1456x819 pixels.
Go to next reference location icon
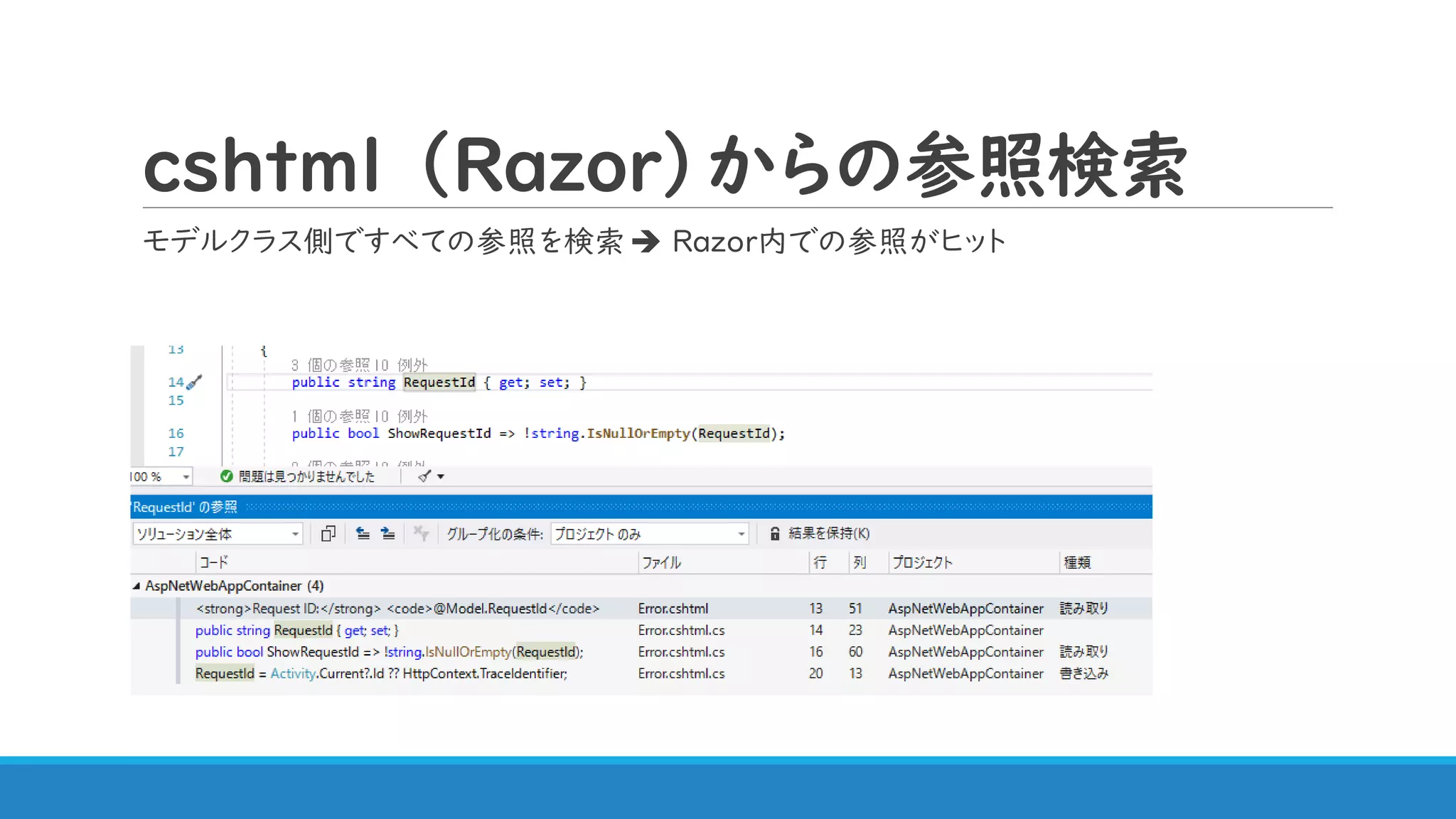(387, 533)
